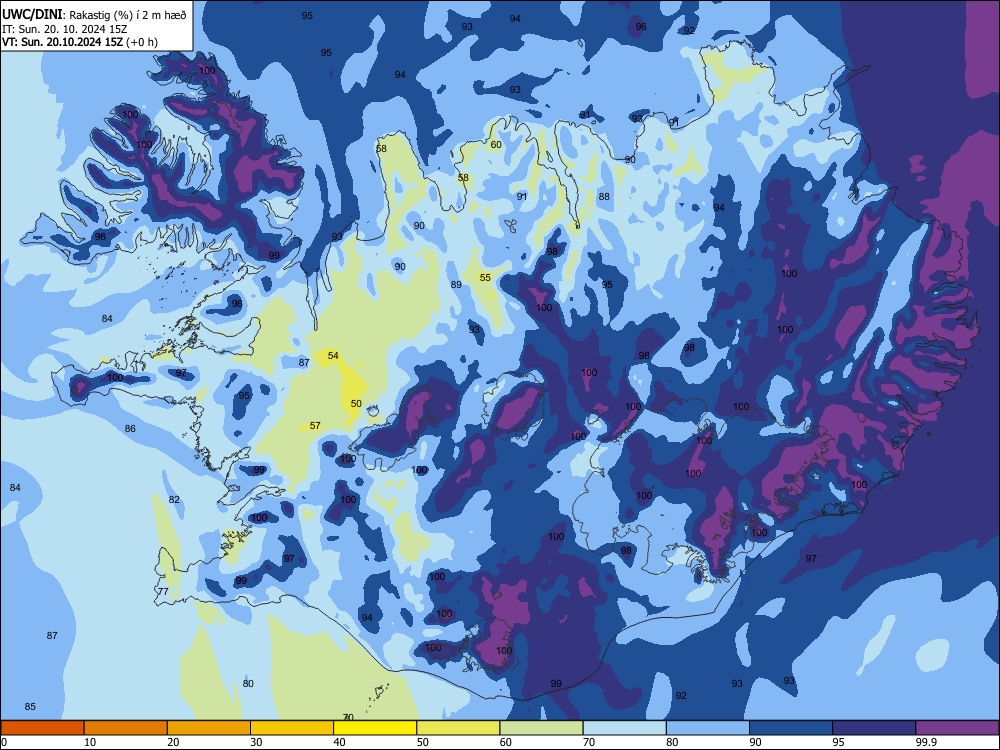Click the map value 57
This screenshot has width=1000, height=750.
click(315, 425)
